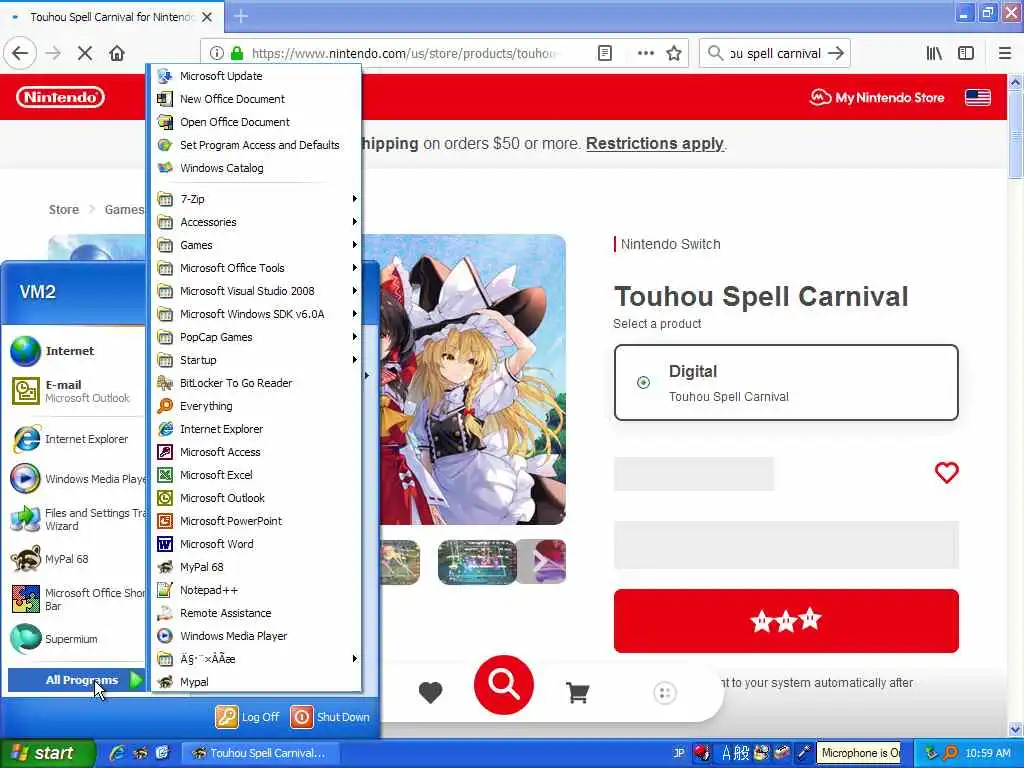
Task: Expand the Accessories folder
Action: 257,222
